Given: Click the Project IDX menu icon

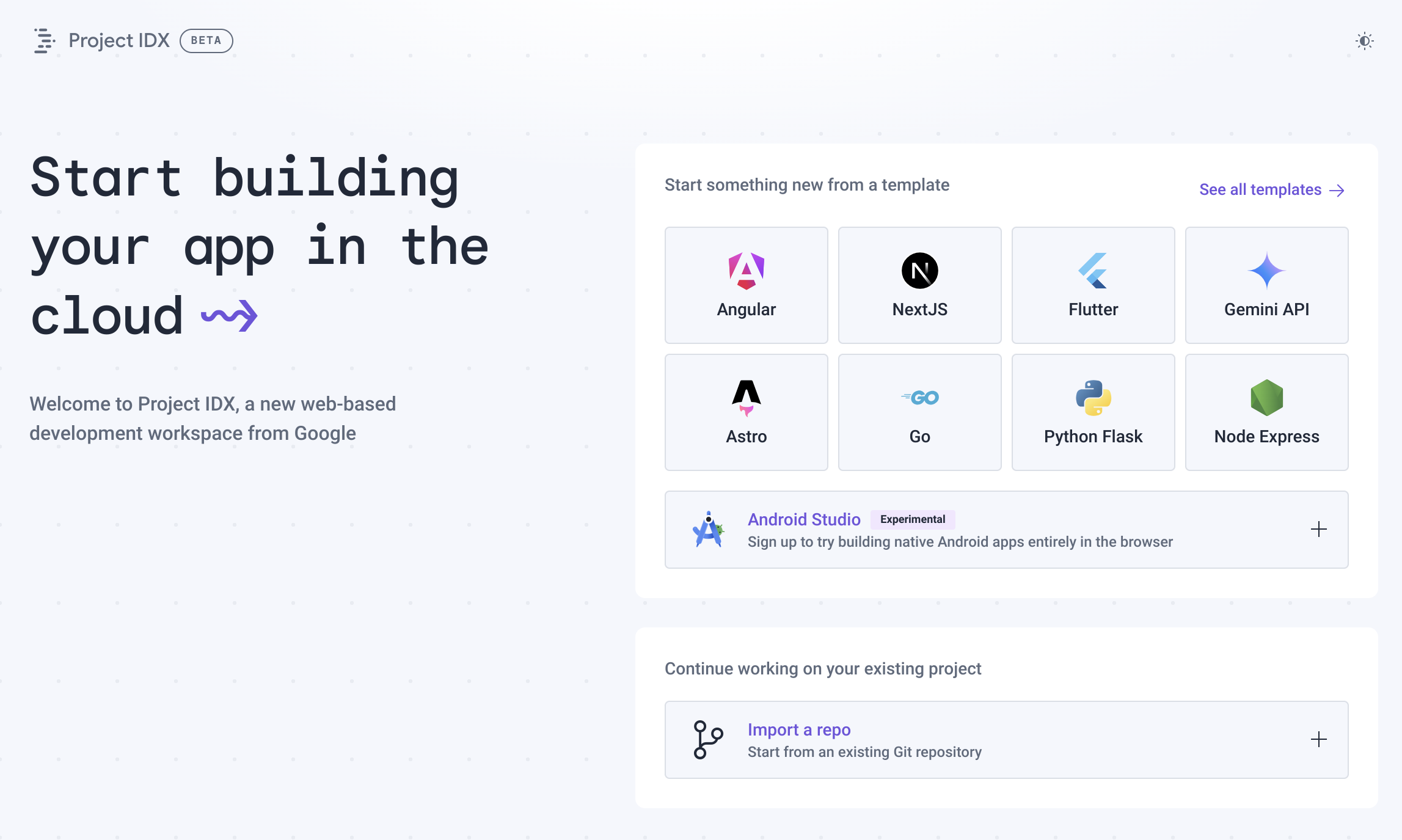Looking at the screenshot, I should [45, 40].
